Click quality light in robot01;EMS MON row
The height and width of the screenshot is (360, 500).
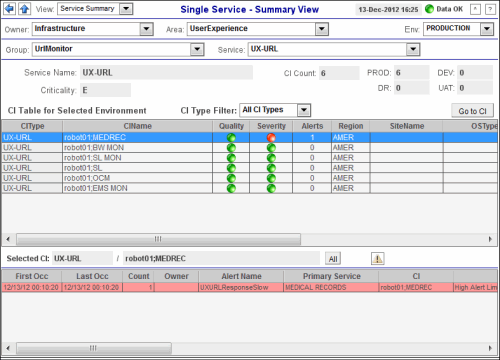[231, 188]
